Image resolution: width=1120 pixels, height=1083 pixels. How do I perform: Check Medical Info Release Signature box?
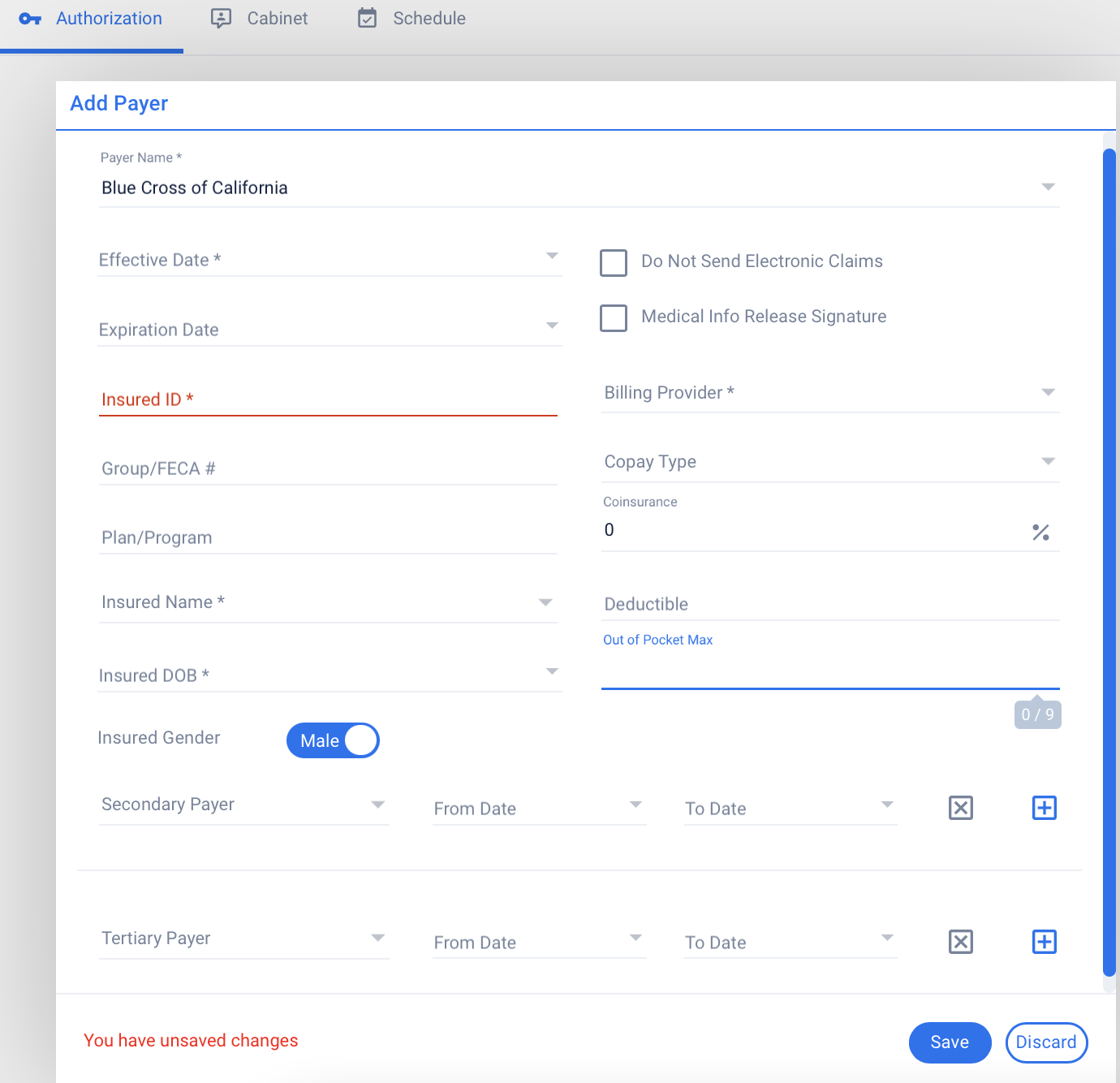(614, 317)
